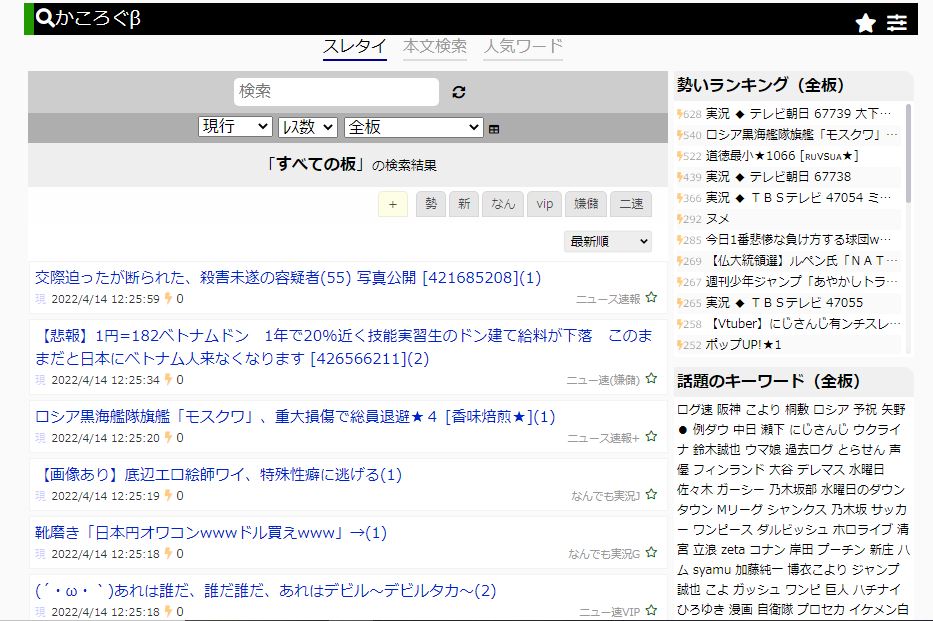Open thread あれは誰だ、誰だ誰だ
933x621 pixels.
pos(265,591)
